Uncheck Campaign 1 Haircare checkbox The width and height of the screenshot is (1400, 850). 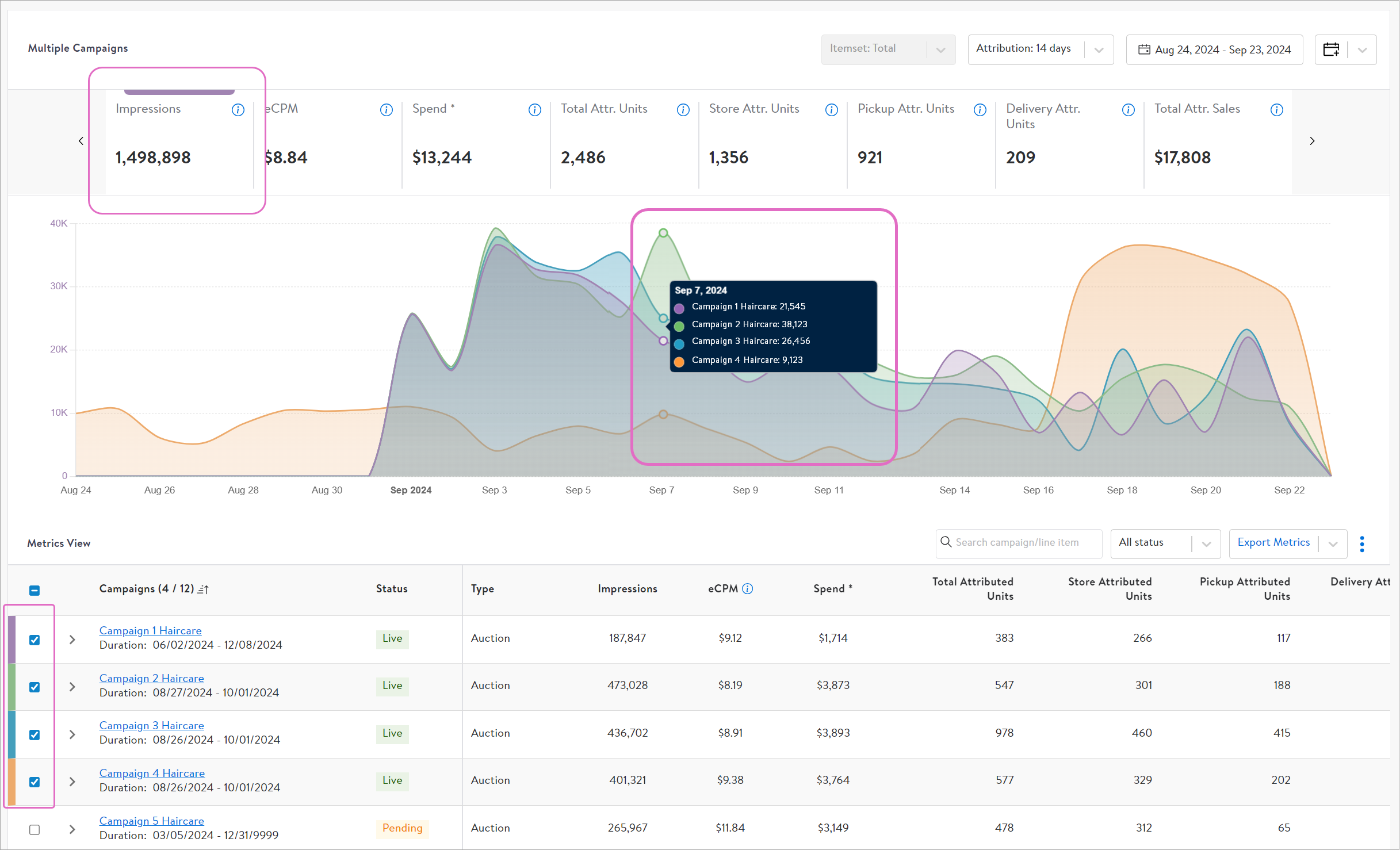pos(35,640)
